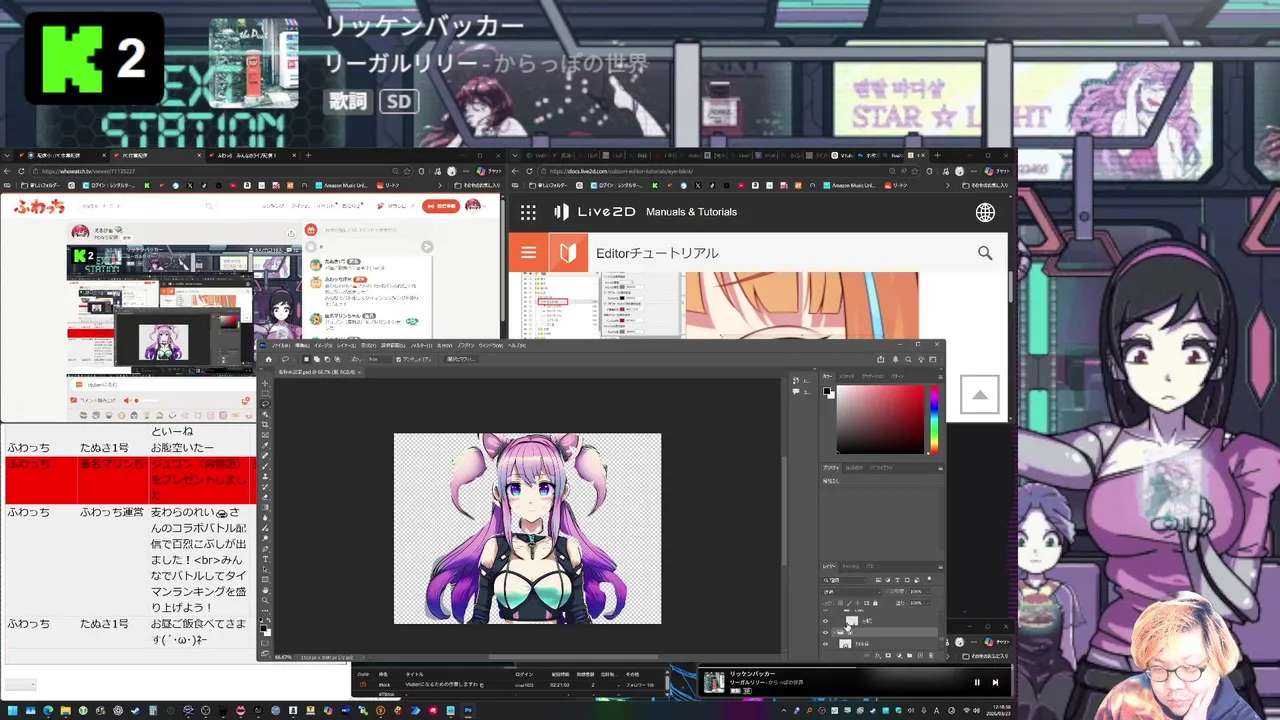The height and width of the screenshot is (720, 1280).
Task: Click the rainbow hue slider in Color panel
Action: pos(935,420)
